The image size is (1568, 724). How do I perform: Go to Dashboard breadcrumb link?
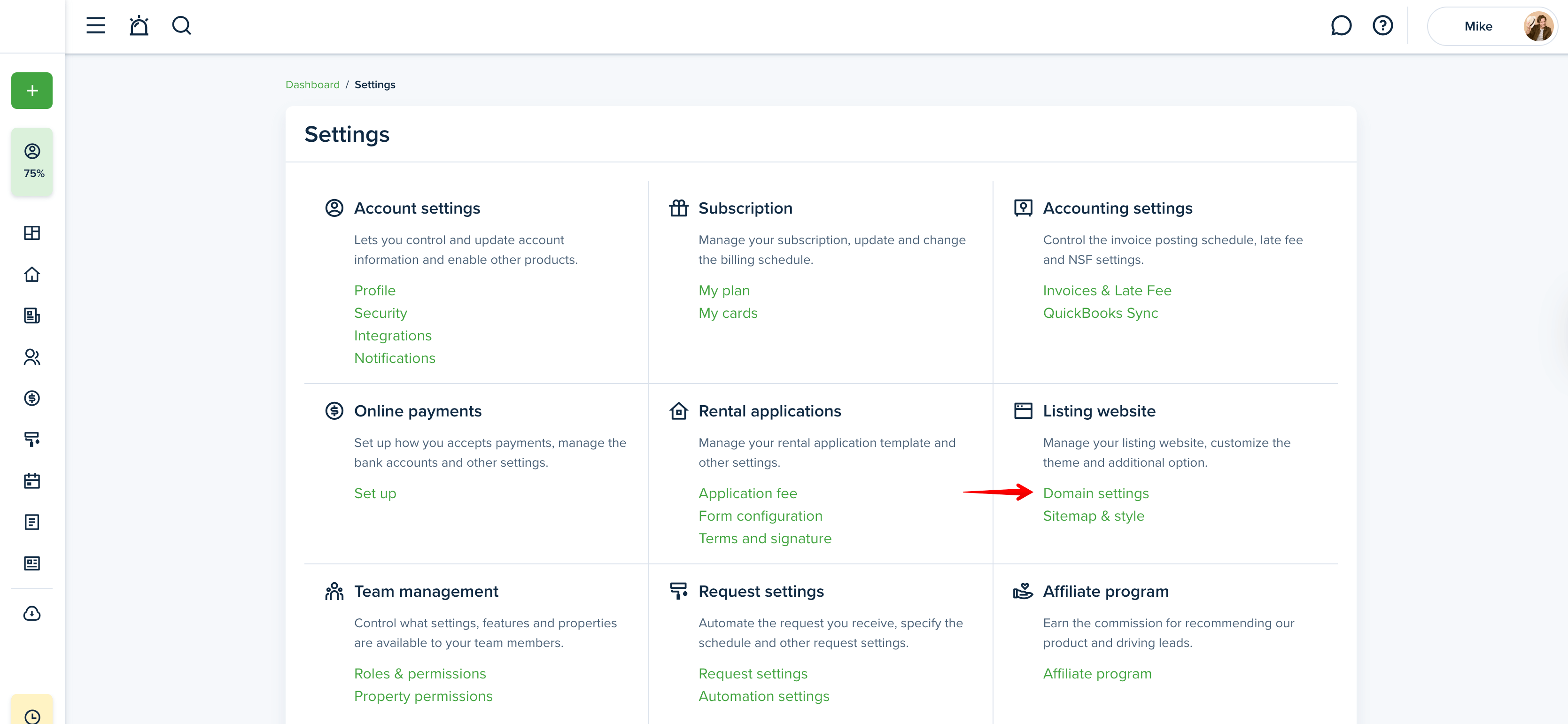click(x=312, y=85)
